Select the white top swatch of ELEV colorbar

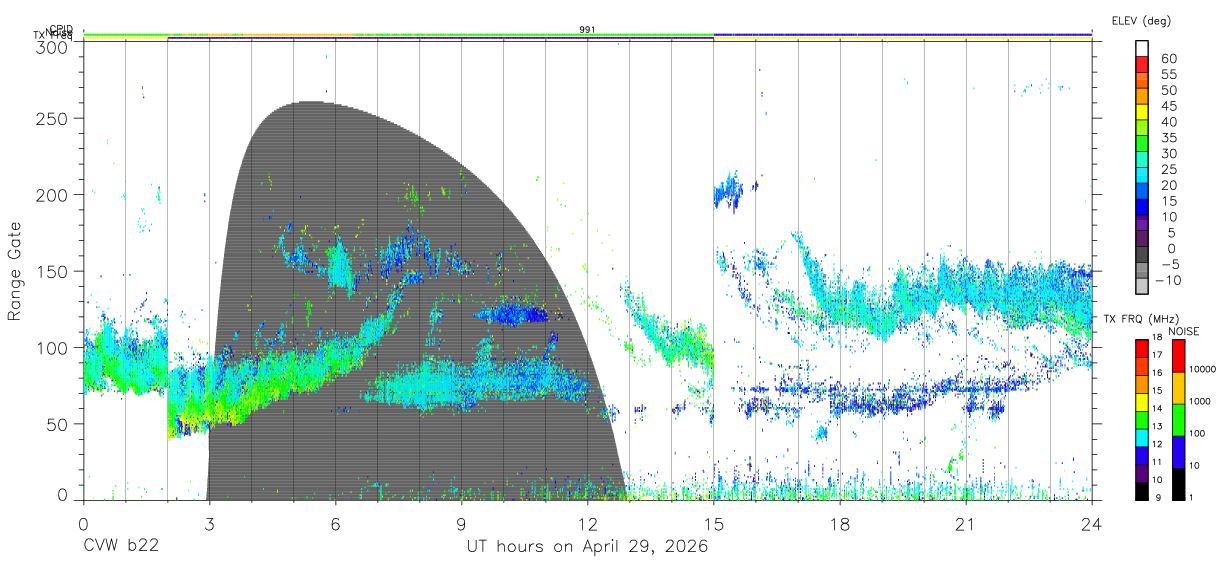click(x=1144, y=49)
